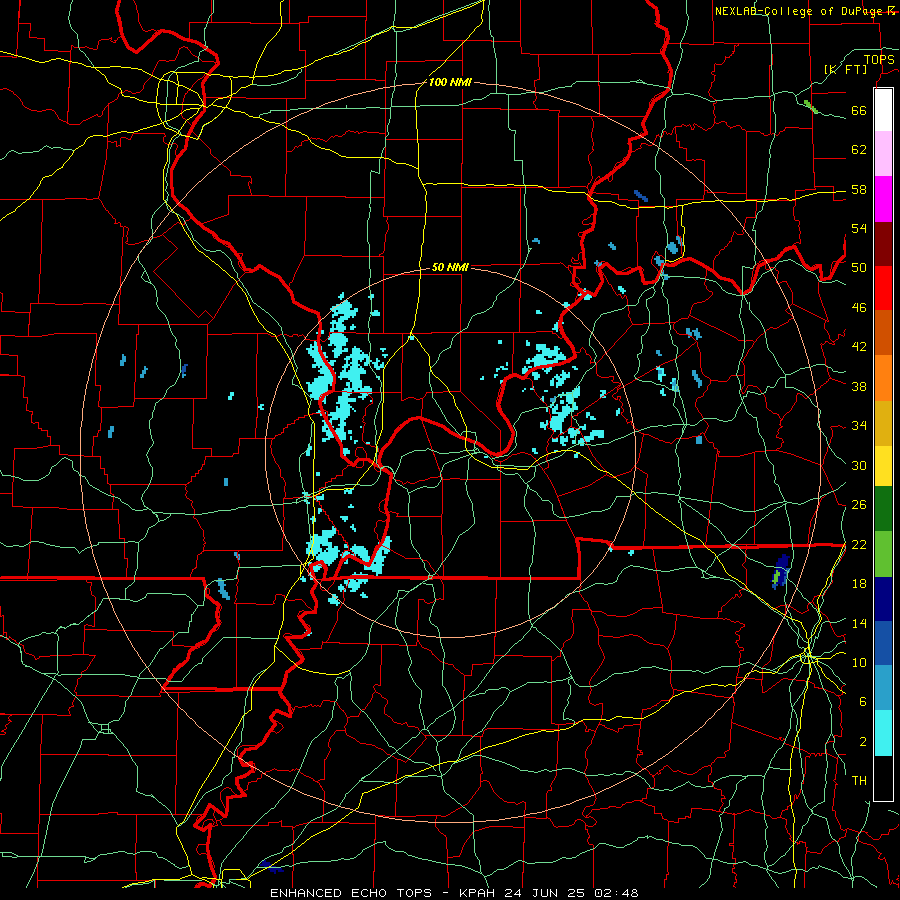The image size is (900, 900).
Task: Click the [K FT] units label
Action: [845, 69]
